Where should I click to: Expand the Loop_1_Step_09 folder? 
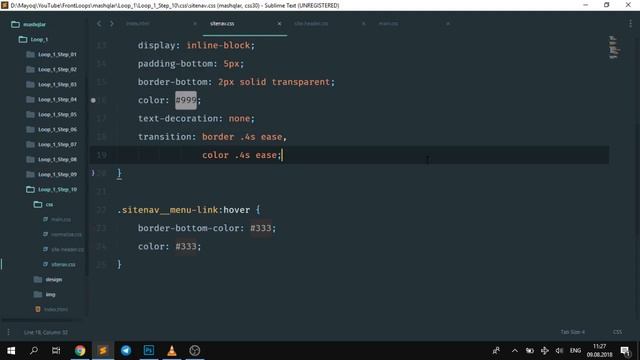[x=51, y=175]
